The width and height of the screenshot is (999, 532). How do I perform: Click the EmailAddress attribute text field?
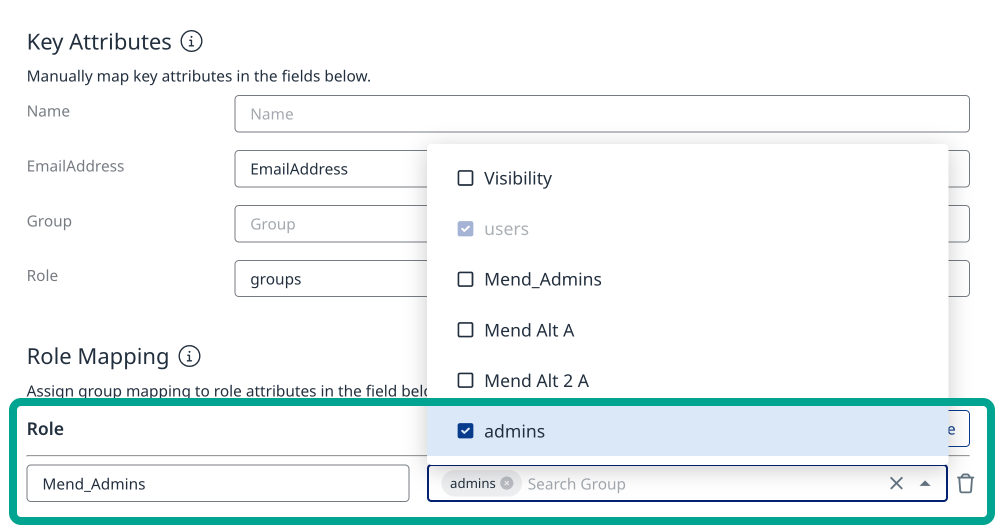click(x=330, y=169)
